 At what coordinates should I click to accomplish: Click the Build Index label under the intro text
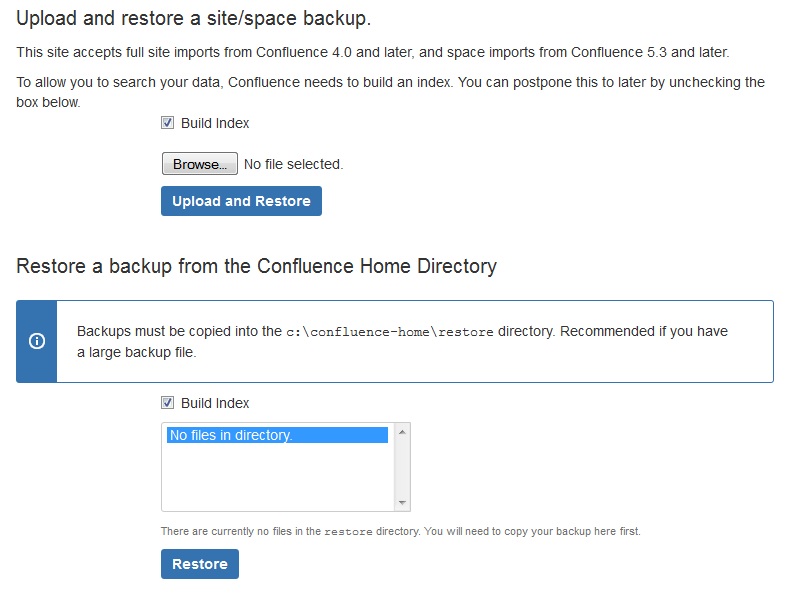215,123
